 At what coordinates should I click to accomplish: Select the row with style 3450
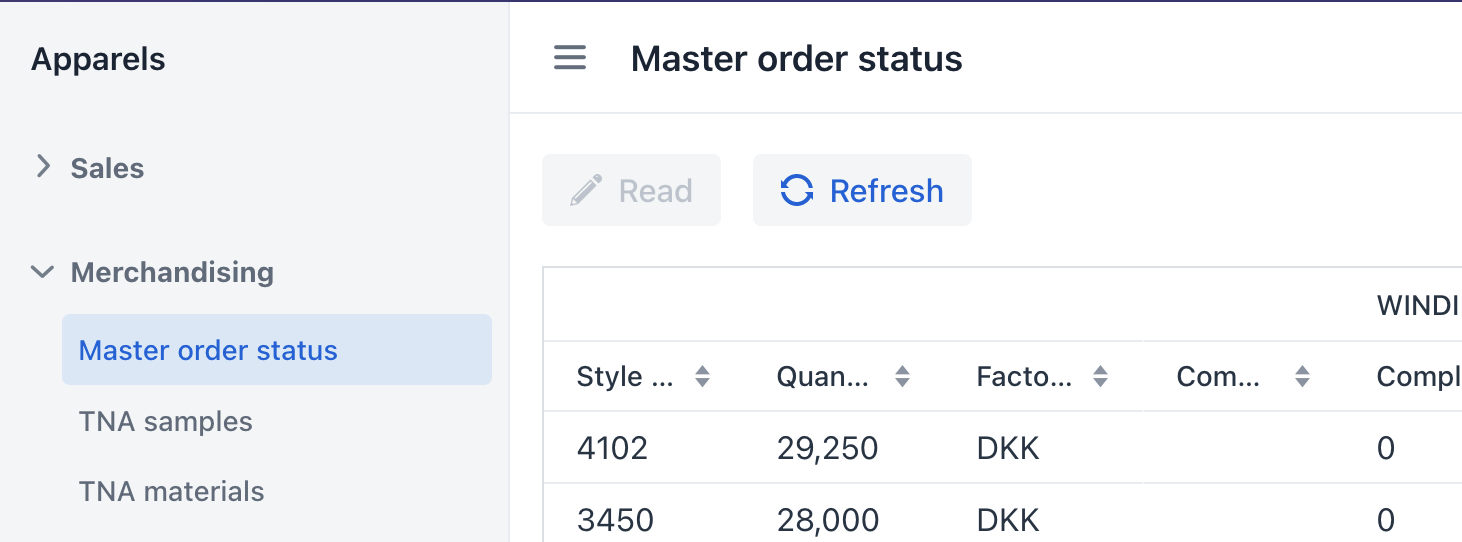1002,516
